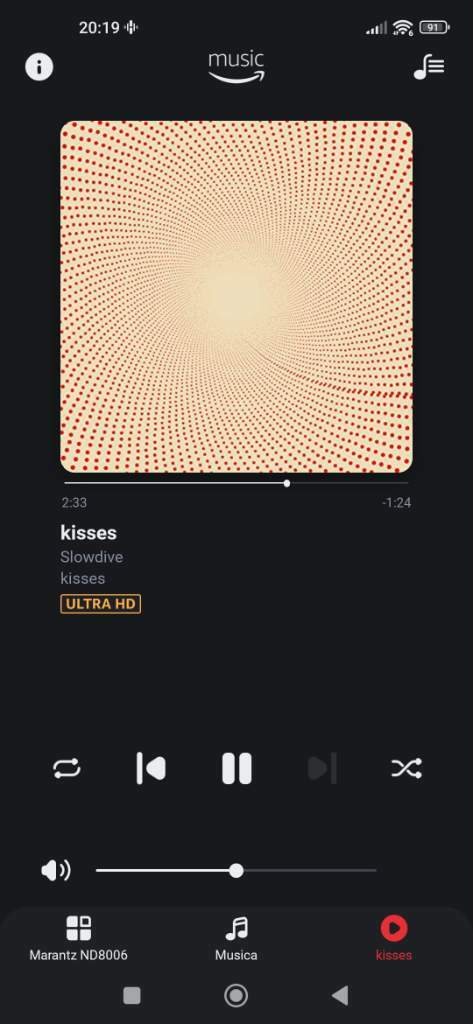Viewport: 473px width, 1024px height.
Task: Toggle shuffle playback
Action: [406, 768]
